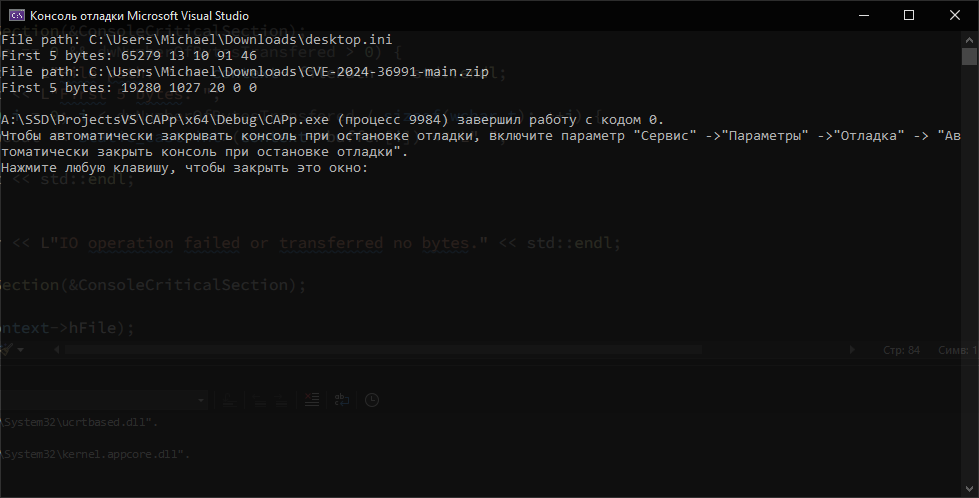
Task: Click the console scrollbar down arrow
Action: click(x=970, y=489)
